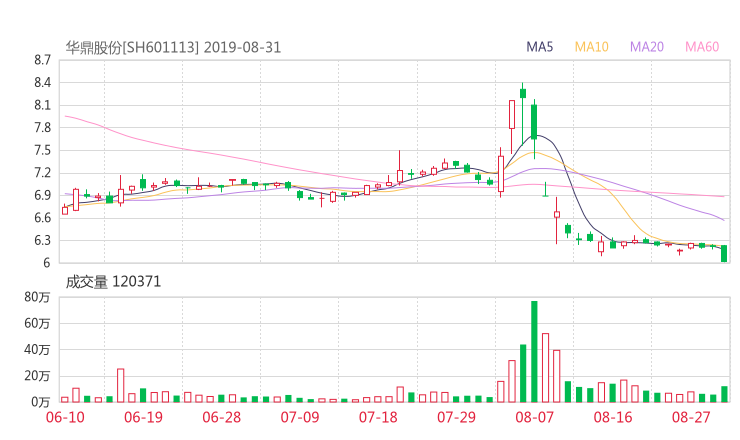Toggle the MA5 legend label
The image size is (740, 440).
(540, 47)
